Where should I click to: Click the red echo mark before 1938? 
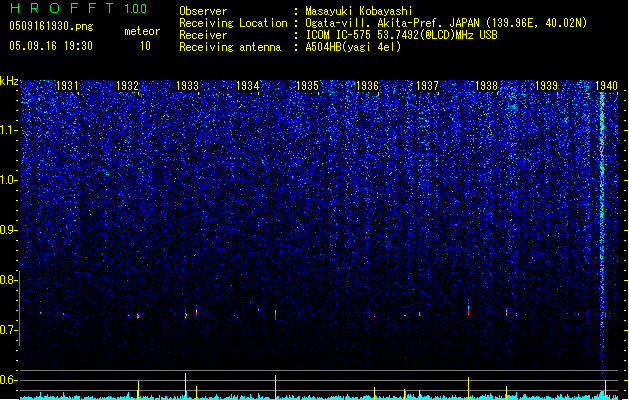coord(468,310)
